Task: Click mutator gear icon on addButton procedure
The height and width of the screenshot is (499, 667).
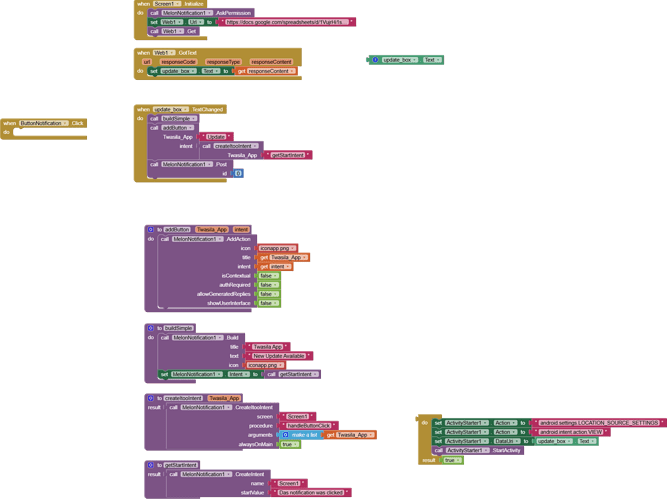Action: (x=150, y=230)
